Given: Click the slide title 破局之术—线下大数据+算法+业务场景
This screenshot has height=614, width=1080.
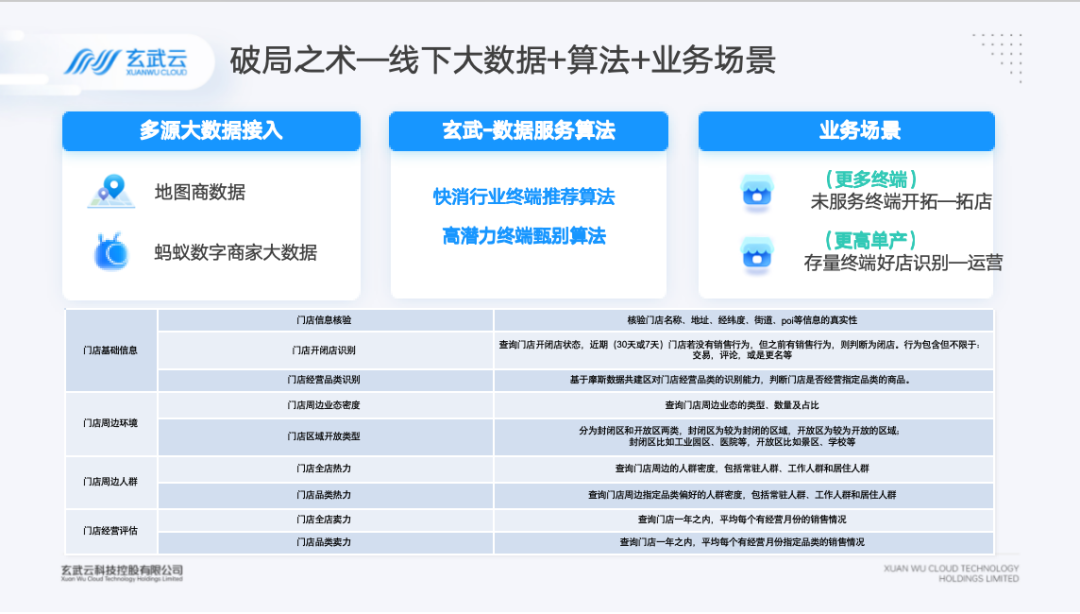Looking at the screenshot, I should click(x=503, y=61).
